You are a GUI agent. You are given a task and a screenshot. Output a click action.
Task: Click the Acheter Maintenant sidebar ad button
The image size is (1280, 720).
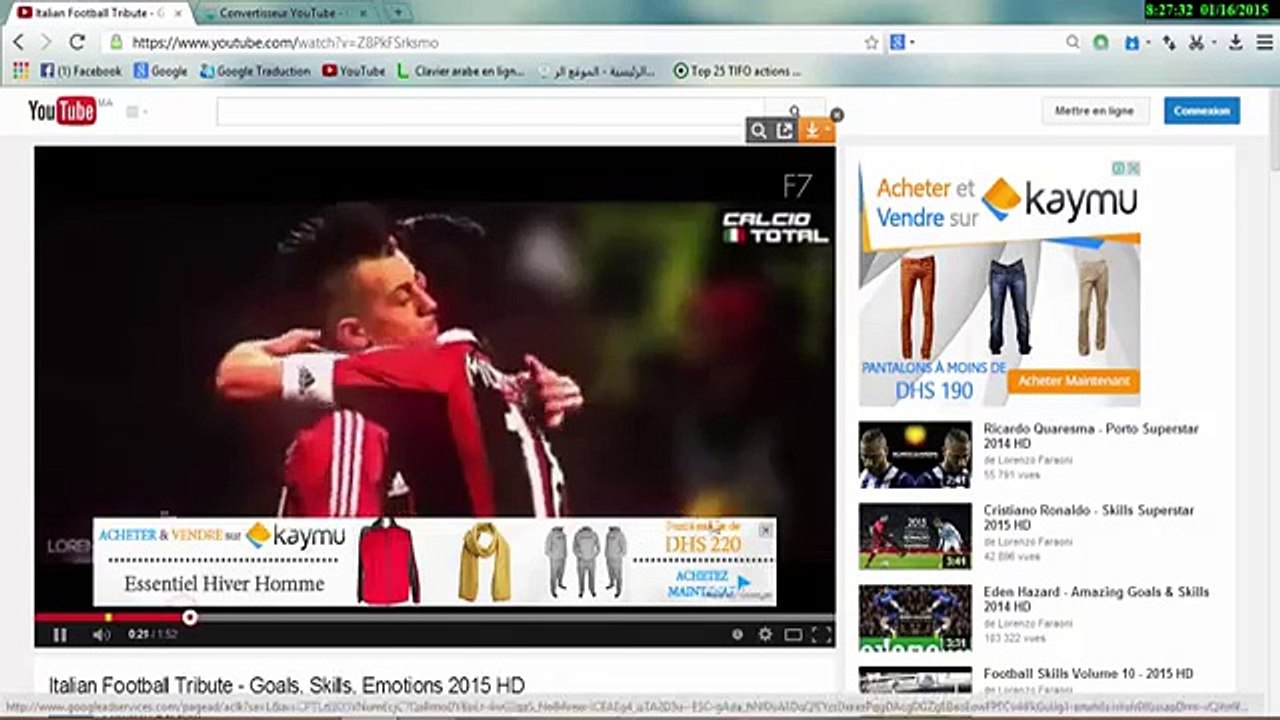pyautogui.click(x=1074, y=381)
